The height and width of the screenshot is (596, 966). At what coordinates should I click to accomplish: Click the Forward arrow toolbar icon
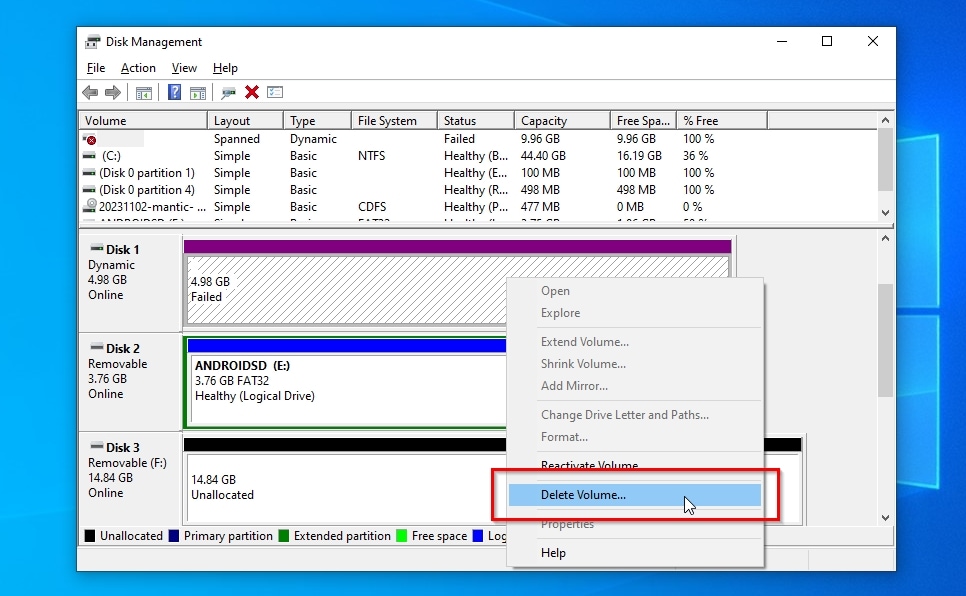(x=113, y=93)
